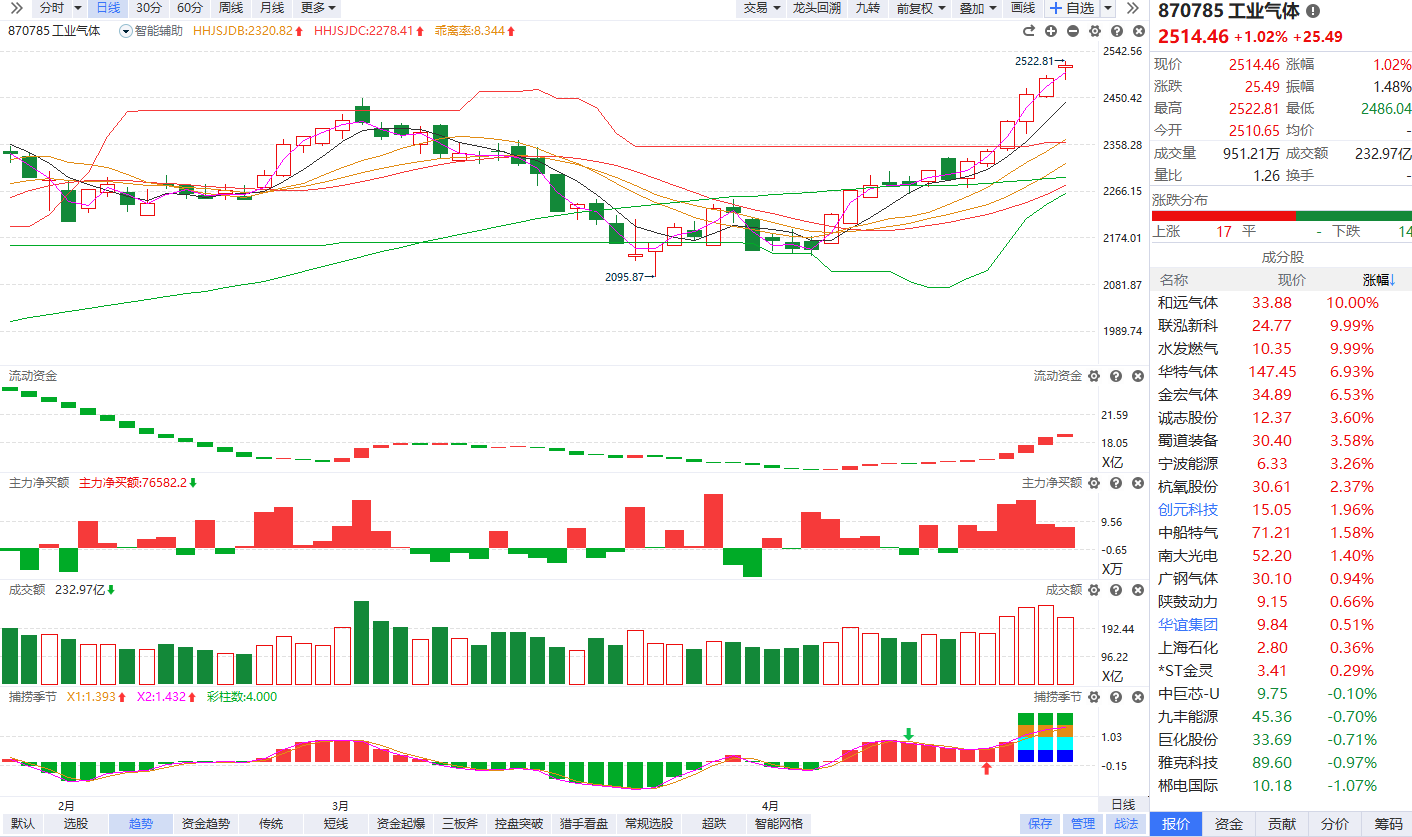Image resolution: width=1412 pixels, height=837 pixels.
Task: Show help for the 成交额 volume panel
Action: 1115,590
